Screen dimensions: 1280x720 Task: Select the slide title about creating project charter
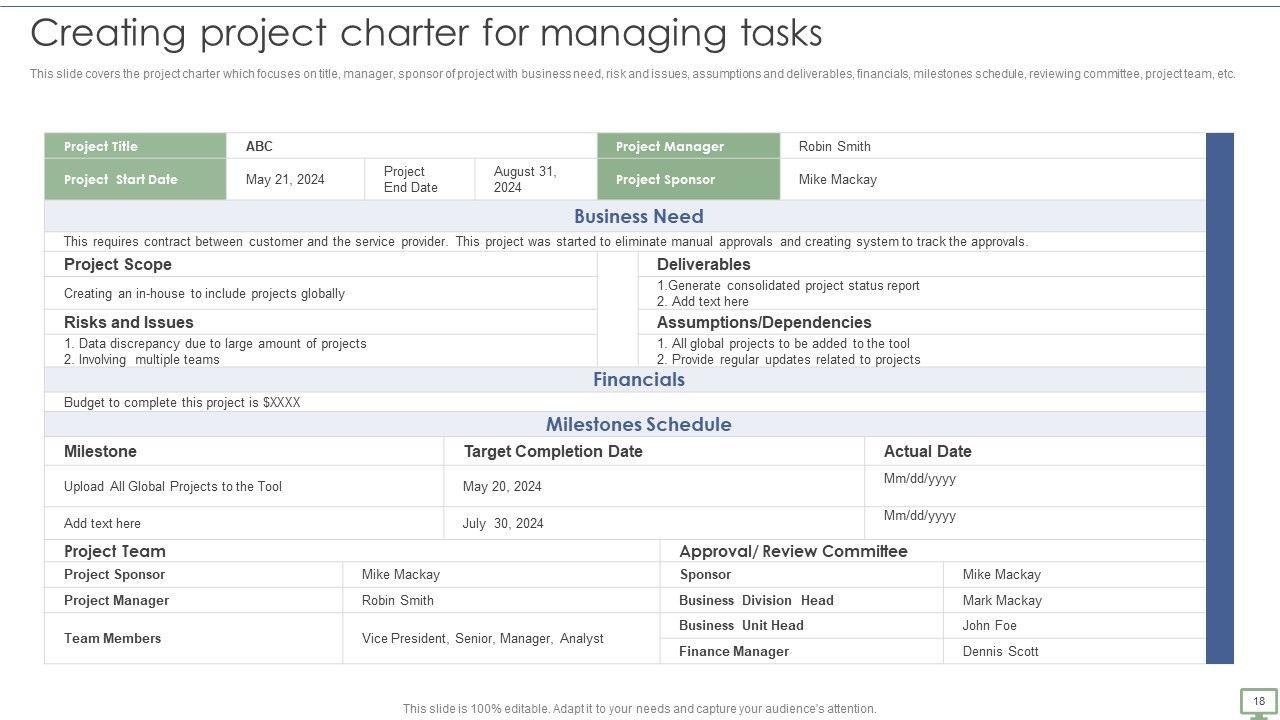coord(426,33)
